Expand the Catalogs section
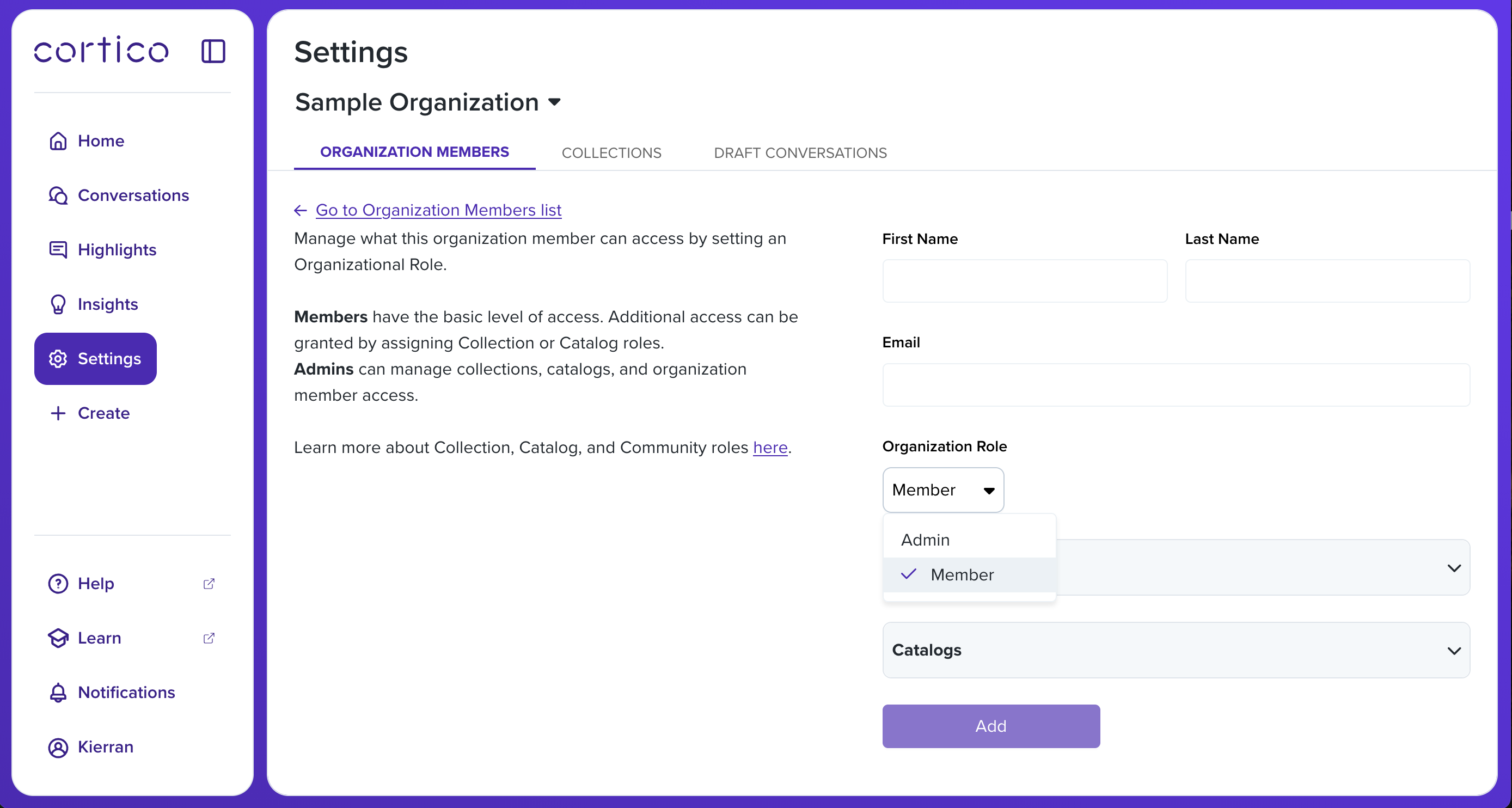The width and height of the screenshot is (1512, 808). pyautogui.click(x=1176, y=650)
